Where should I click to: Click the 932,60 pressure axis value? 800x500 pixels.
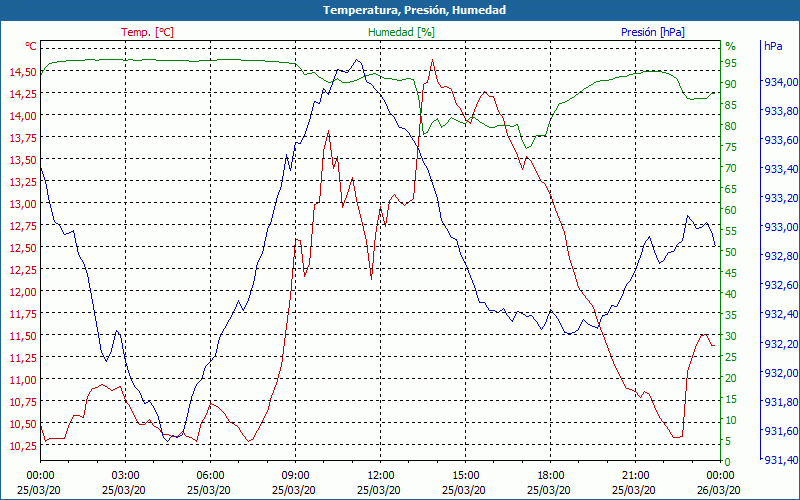point(781,285)
